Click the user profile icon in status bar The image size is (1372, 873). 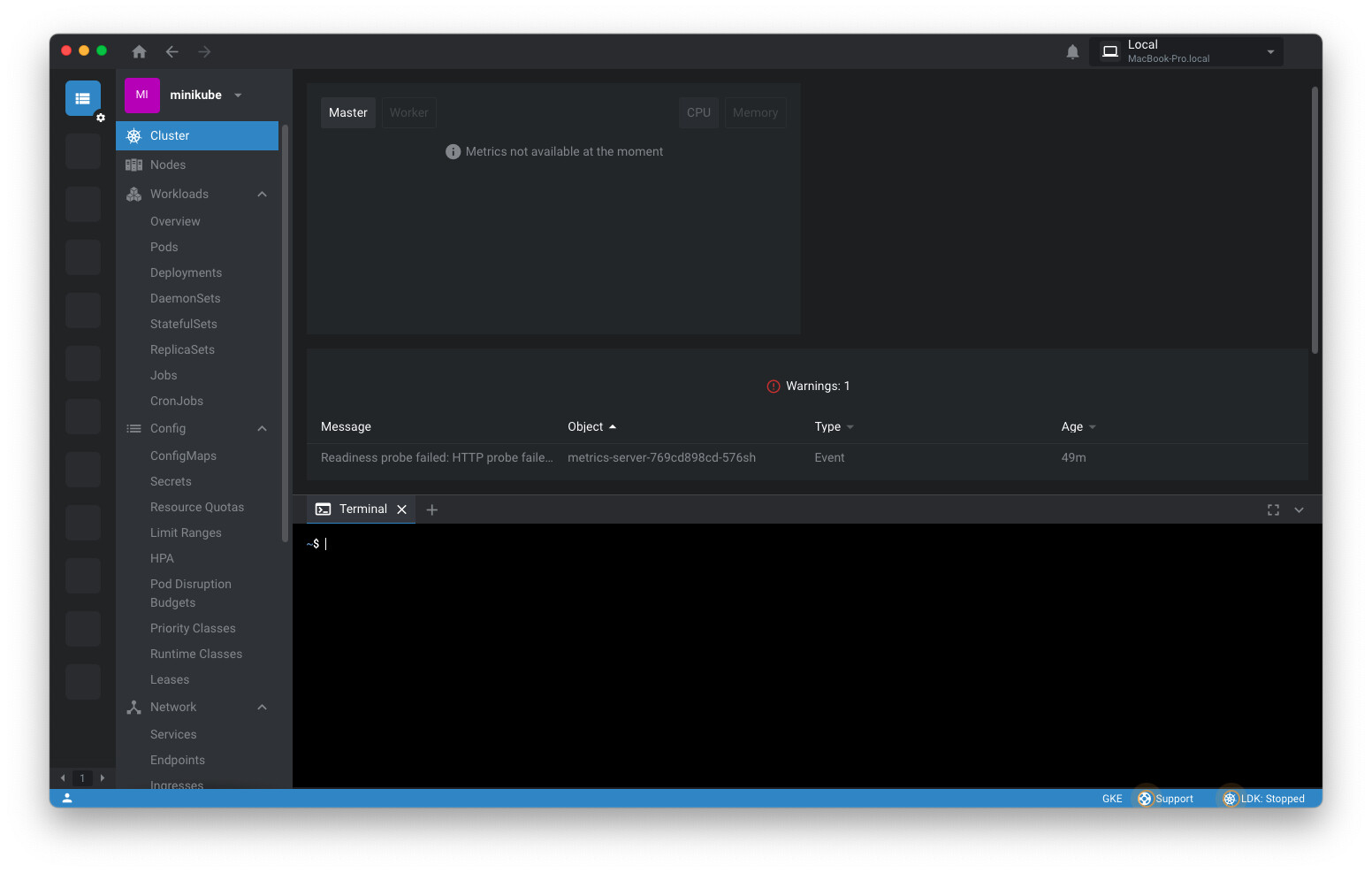pyautogui.click(x=67, y=798)
